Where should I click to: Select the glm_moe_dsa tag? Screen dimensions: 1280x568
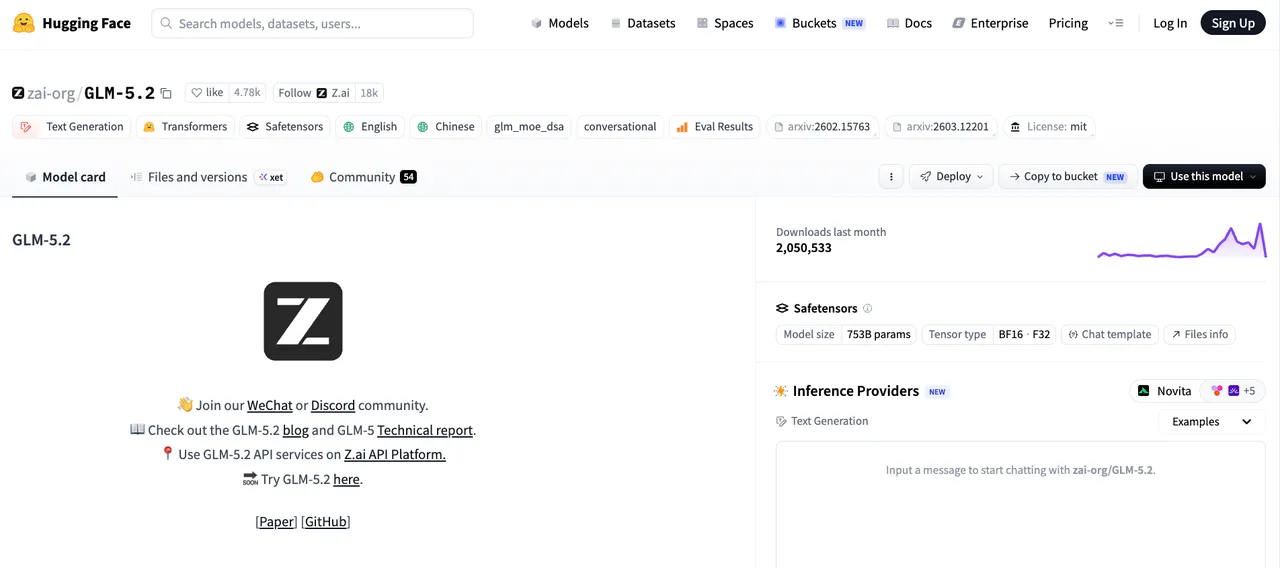point(529,127)
